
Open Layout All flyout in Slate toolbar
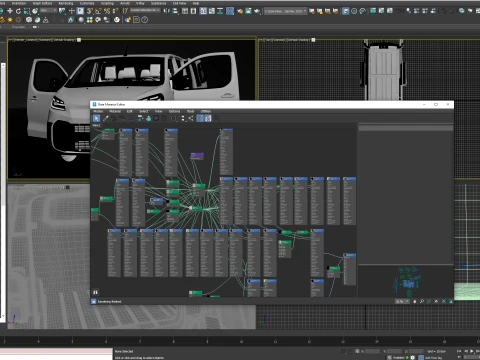click(183, 118)
